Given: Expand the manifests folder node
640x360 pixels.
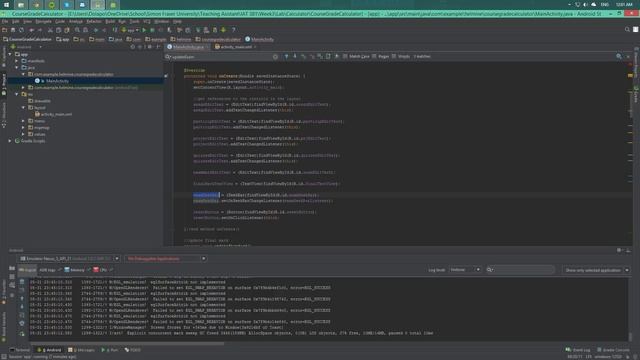Looking at the screenshot, I should click(17, 61).
